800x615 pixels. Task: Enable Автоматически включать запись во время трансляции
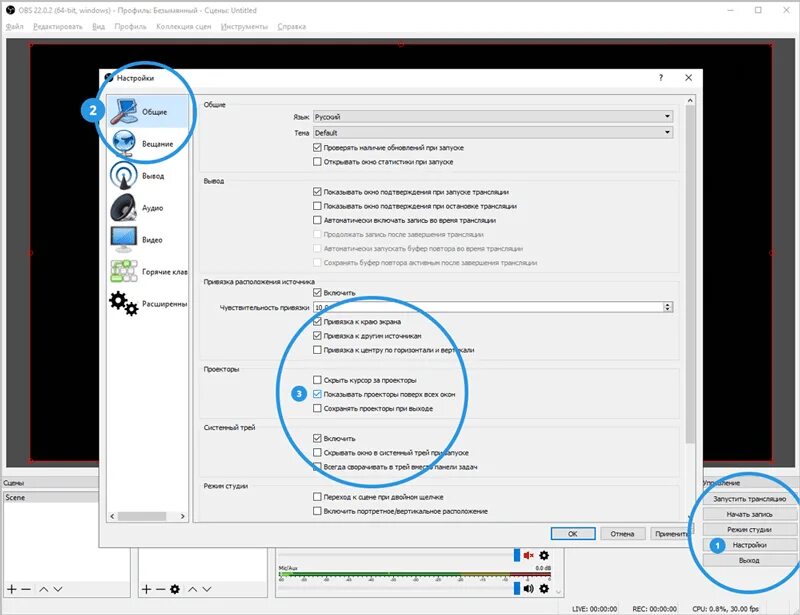pyautogui.click(x=317, y=220)
